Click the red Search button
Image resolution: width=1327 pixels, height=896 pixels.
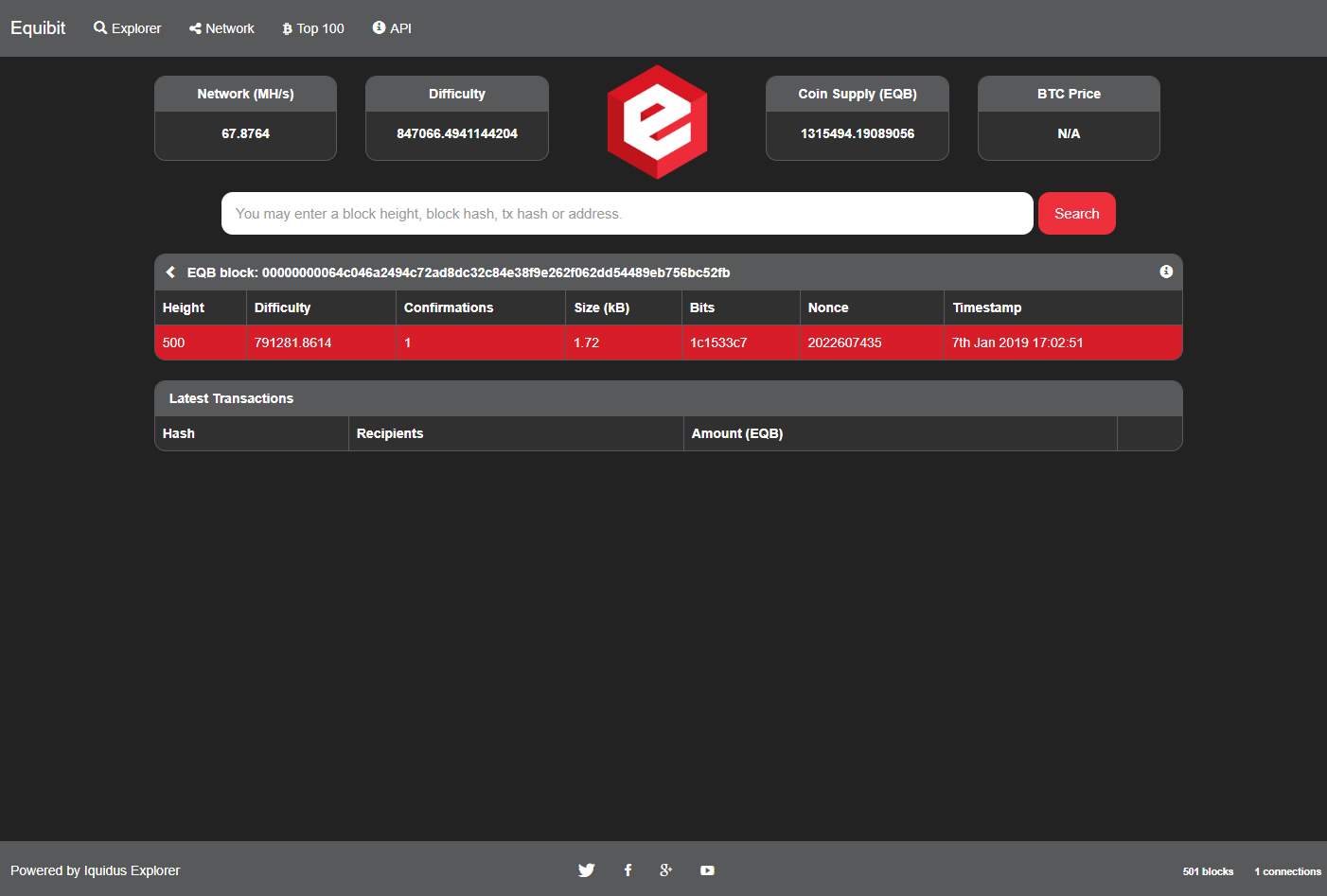point(1076,214)
